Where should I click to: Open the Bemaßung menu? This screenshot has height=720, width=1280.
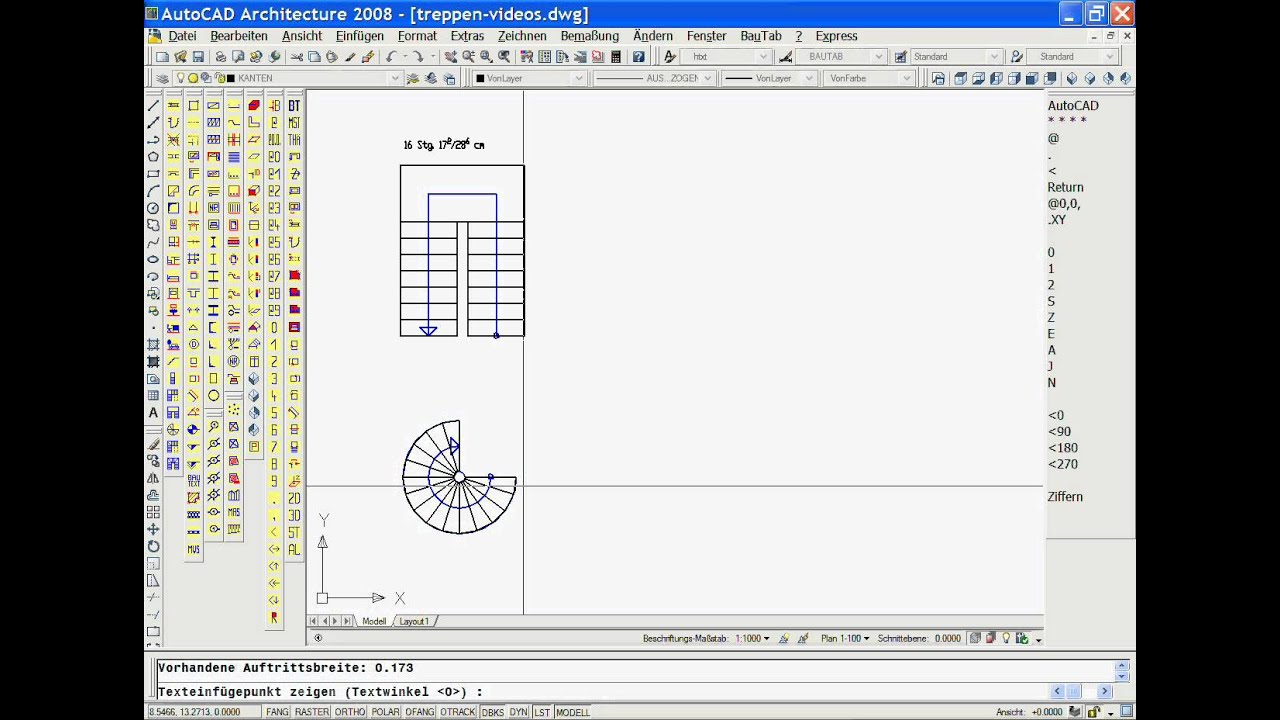[590, 36]
